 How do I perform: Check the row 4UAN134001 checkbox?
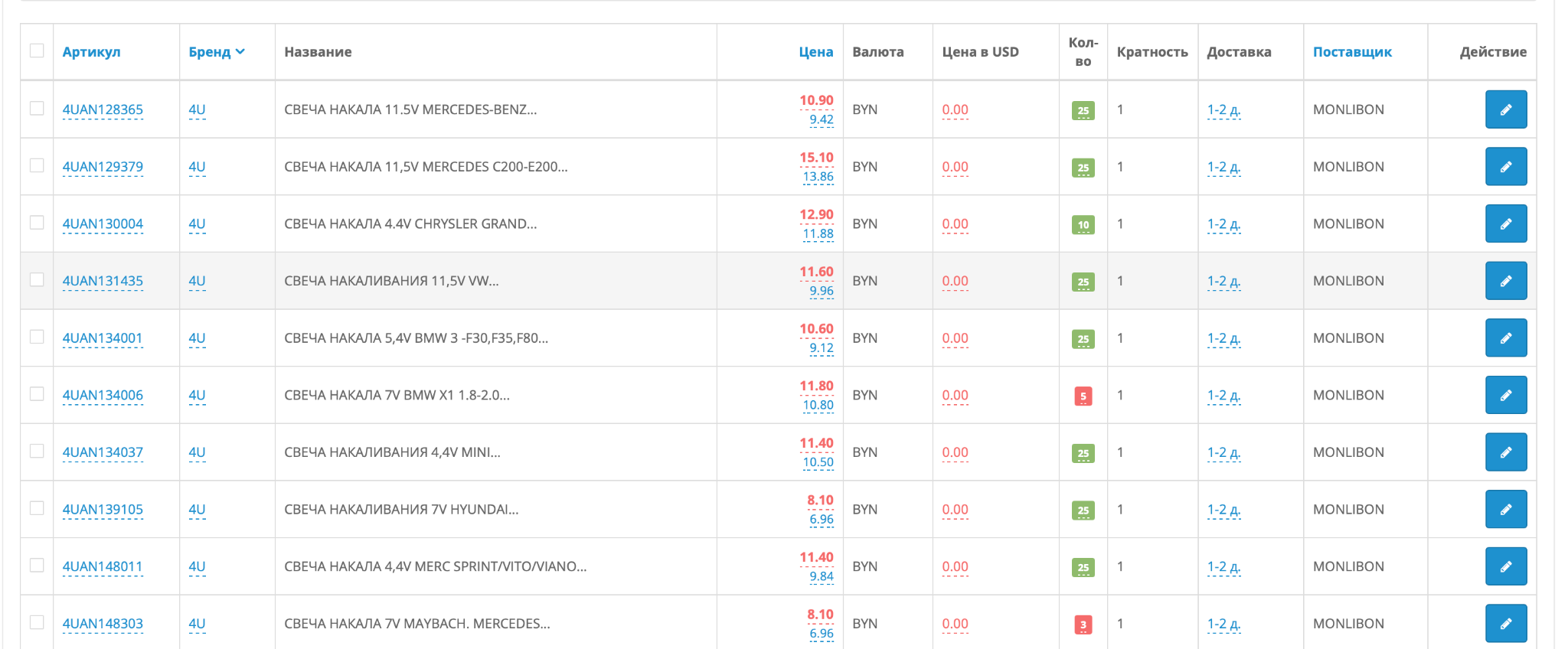37,337
